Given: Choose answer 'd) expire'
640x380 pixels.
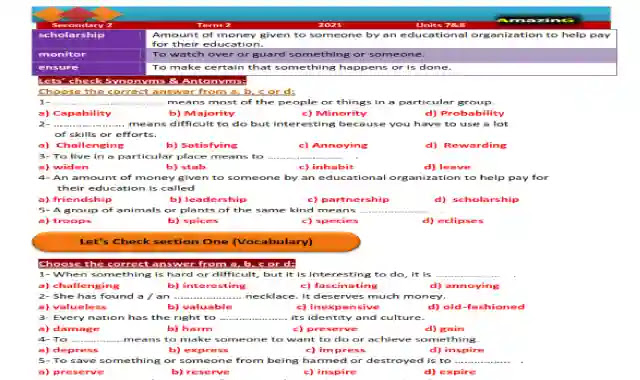Looking at the screenshot, I should (x=450, y=372).
